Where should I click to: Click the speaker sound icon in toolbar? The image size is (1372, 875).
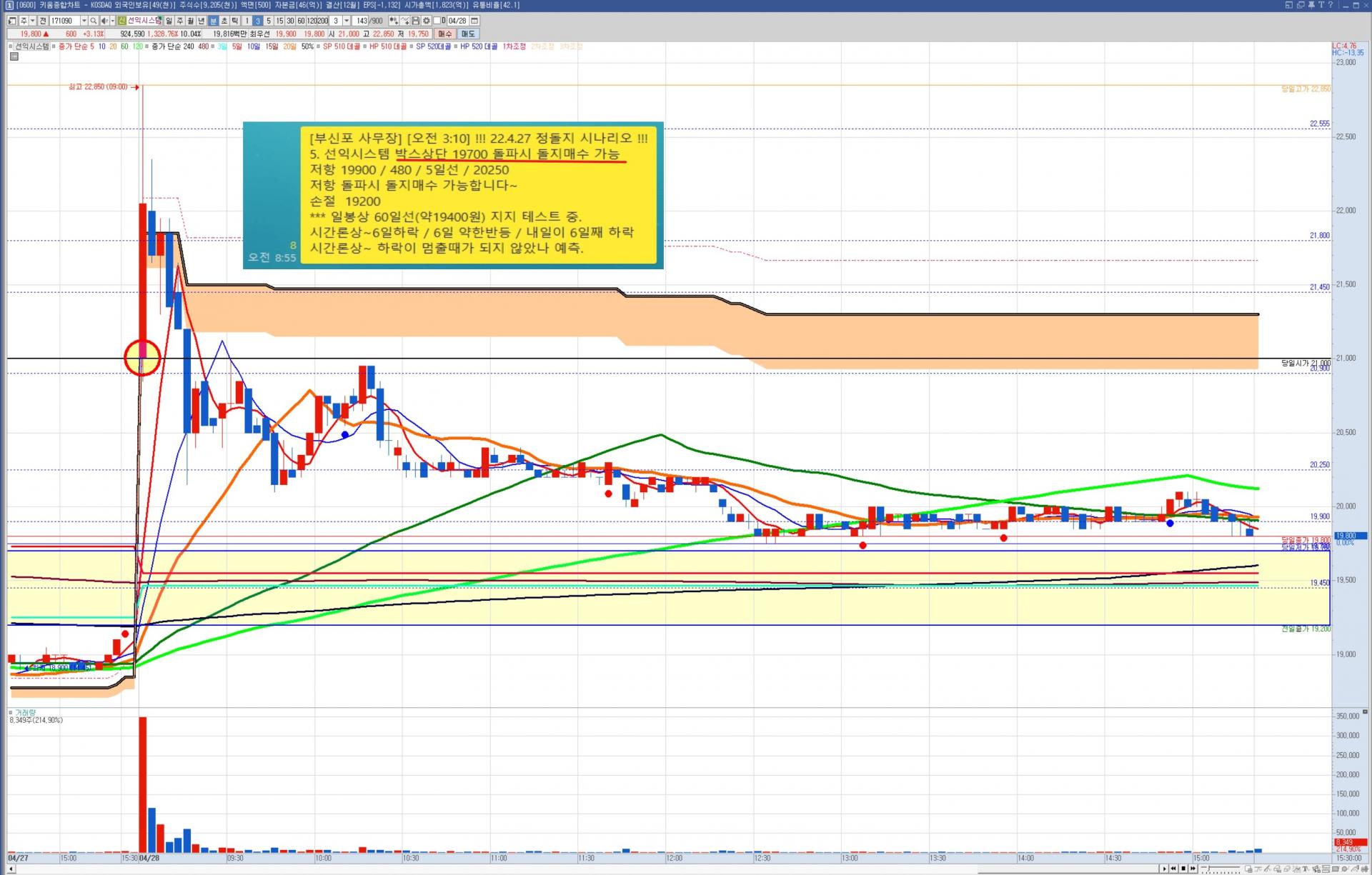click(x=104, y=21)
